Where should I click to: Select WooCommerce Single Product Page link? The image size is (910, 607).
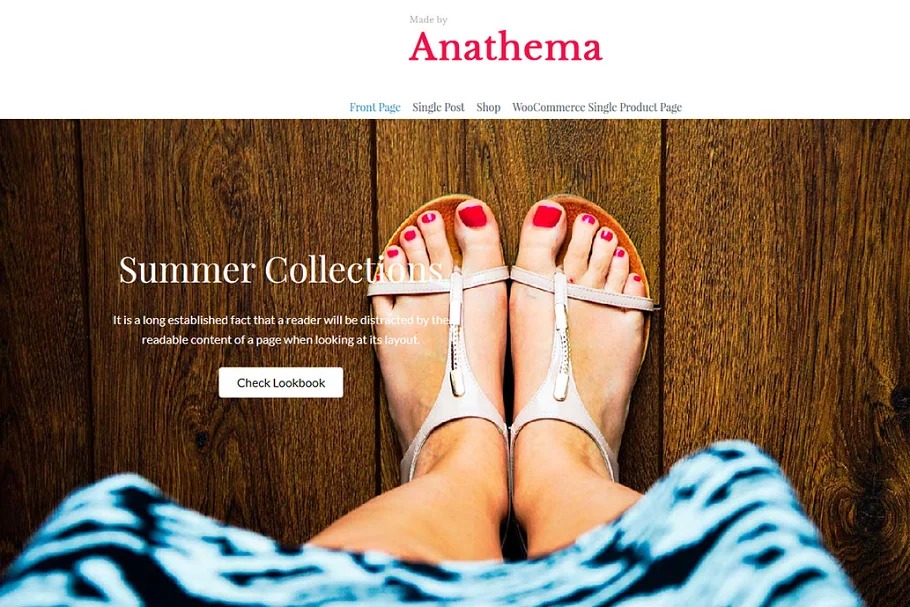597,107
